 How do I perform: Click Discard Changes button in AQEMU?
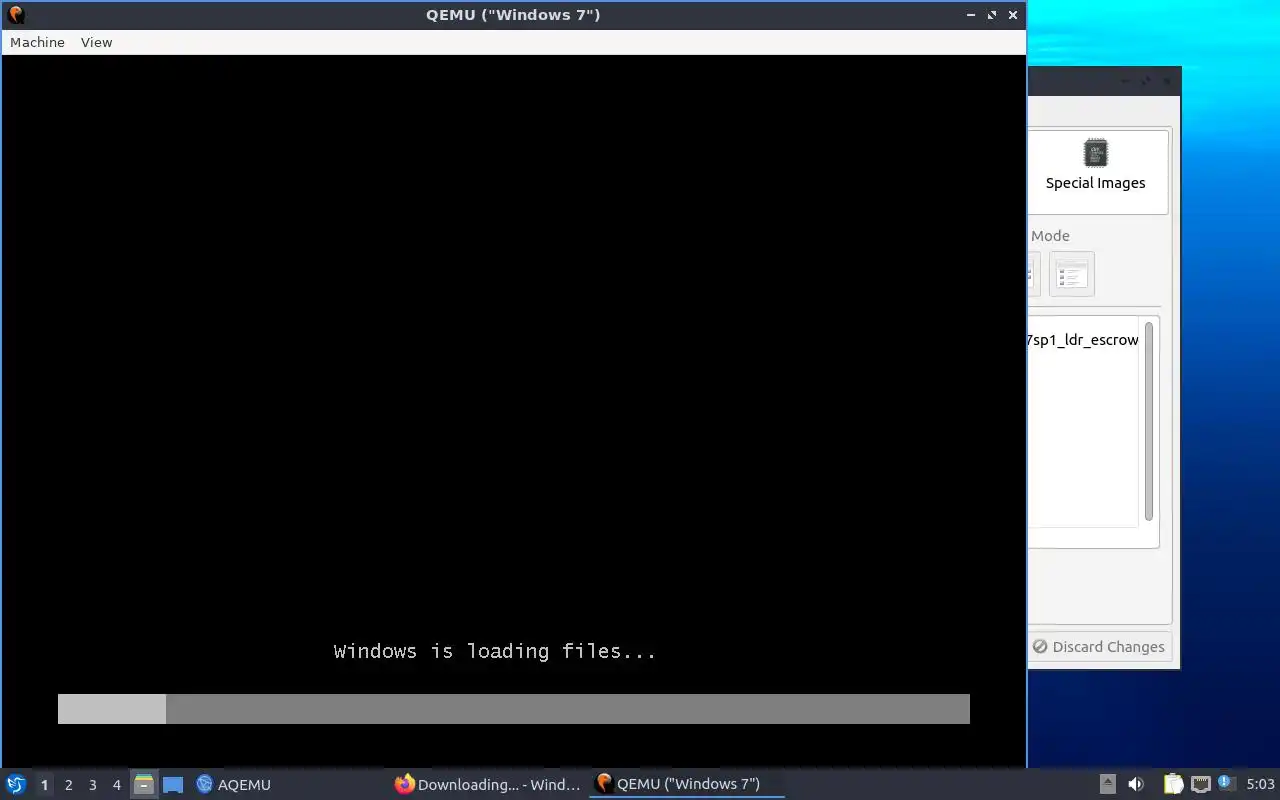point(1099,647)
